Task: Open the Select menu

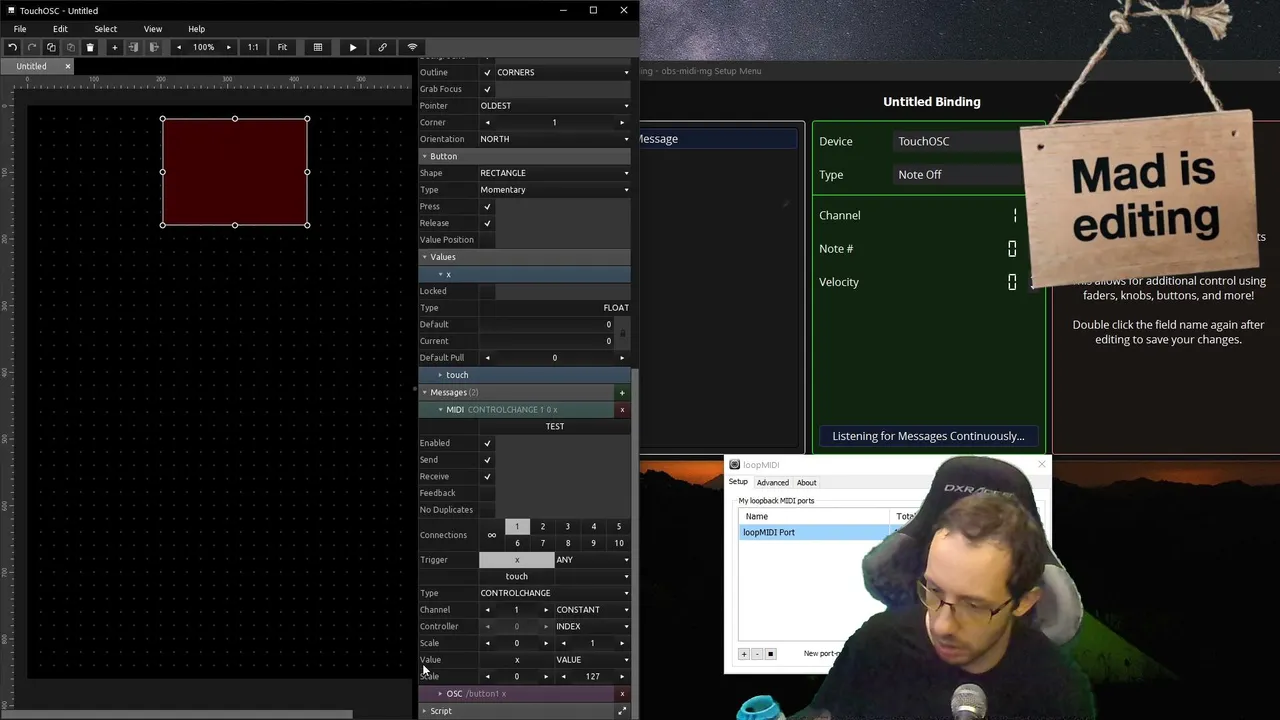Action: [x=105, y=29]
